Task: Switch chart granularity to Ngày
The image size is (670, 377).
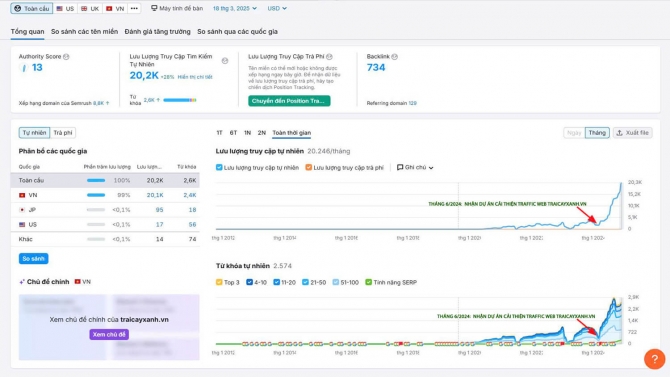Action: (x=574, y=133)
